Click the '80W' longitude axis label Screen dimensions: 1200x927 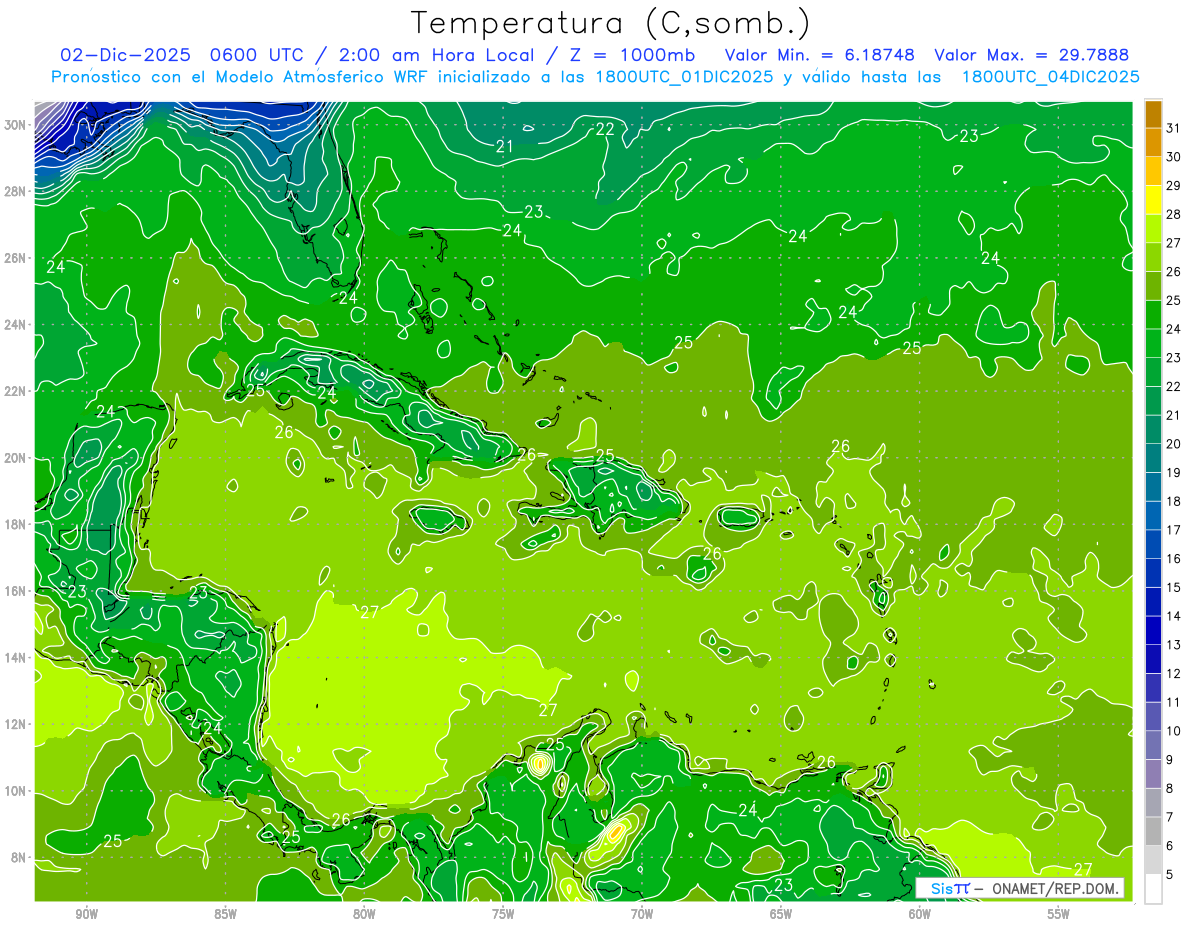[364, 914]
